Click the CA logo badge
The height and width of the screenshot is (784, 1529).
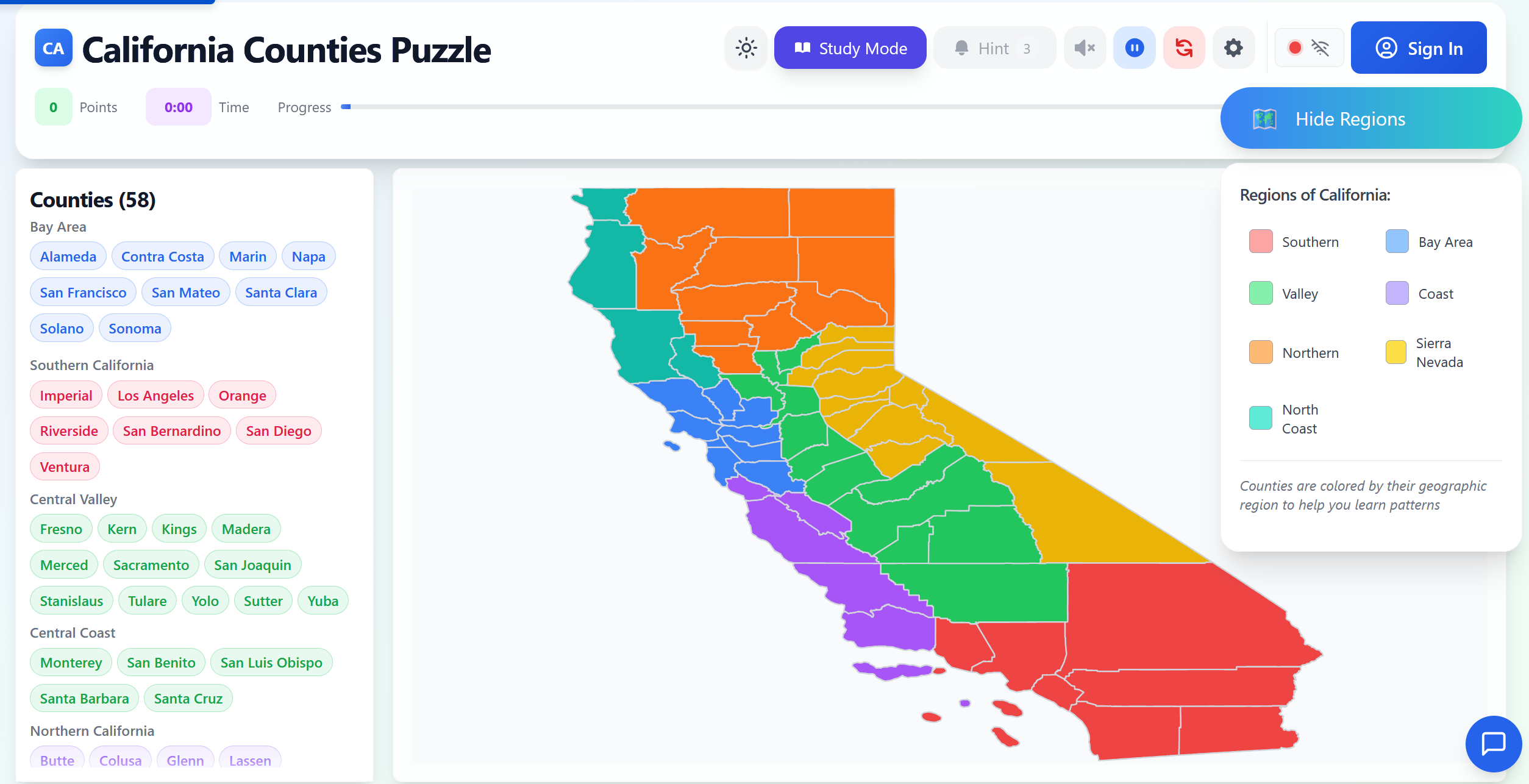coord(54,48)
